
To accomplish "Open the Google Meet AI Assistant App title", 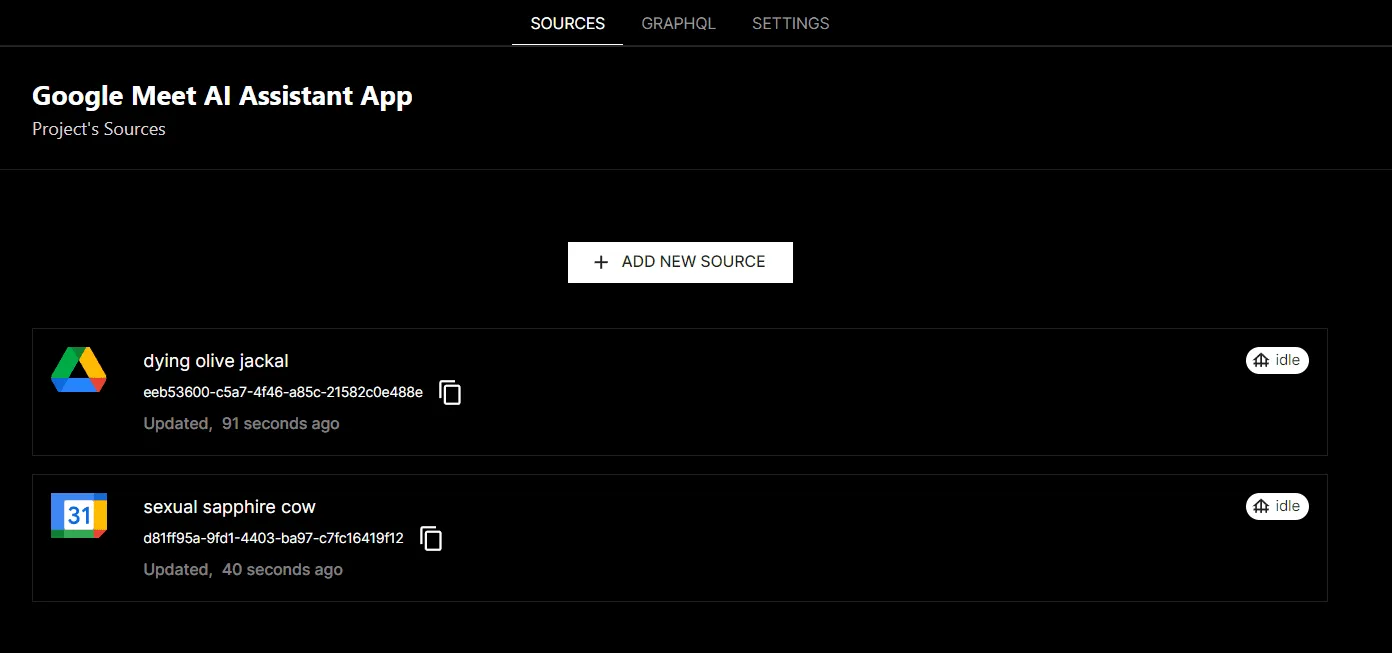I will 222,95.
